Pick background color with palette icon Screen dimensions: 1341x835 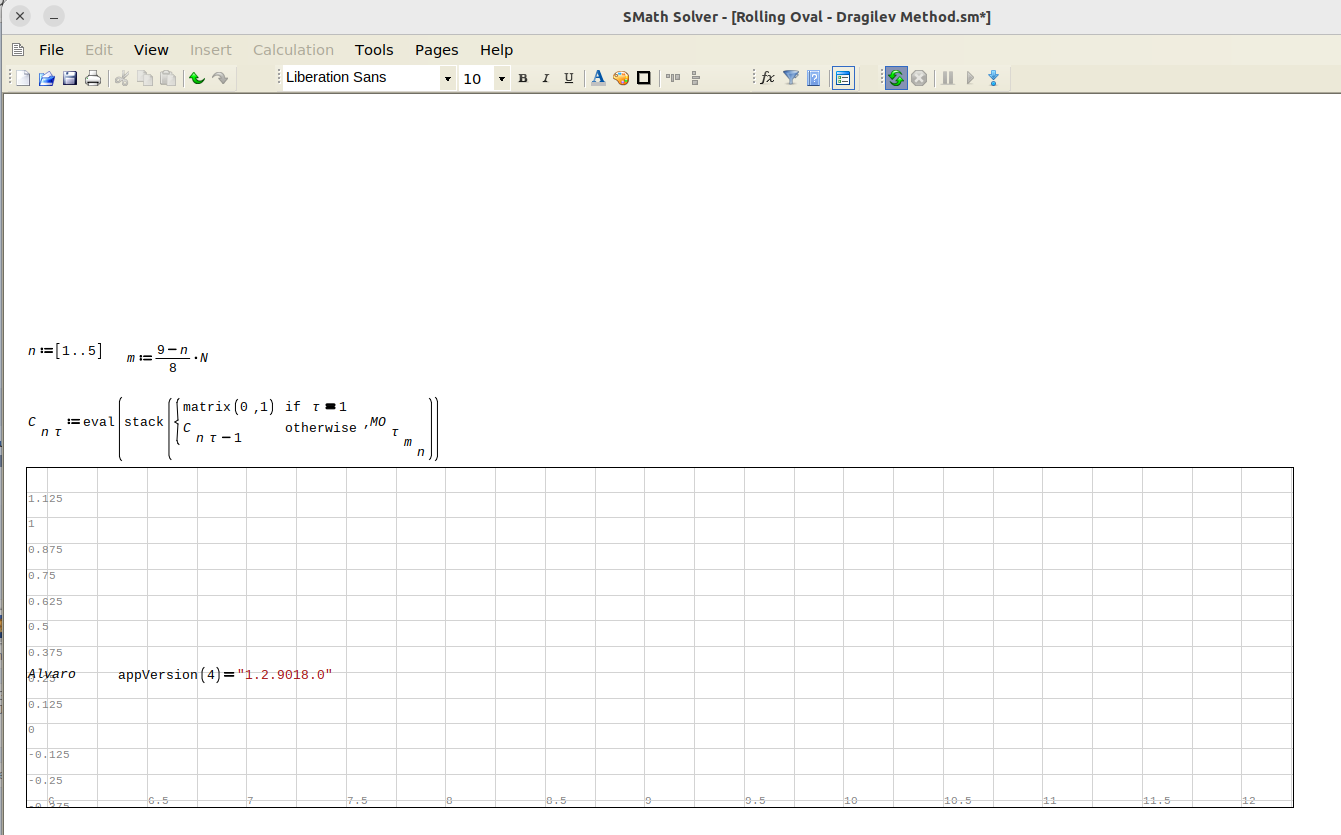click(x=621, y=78)
